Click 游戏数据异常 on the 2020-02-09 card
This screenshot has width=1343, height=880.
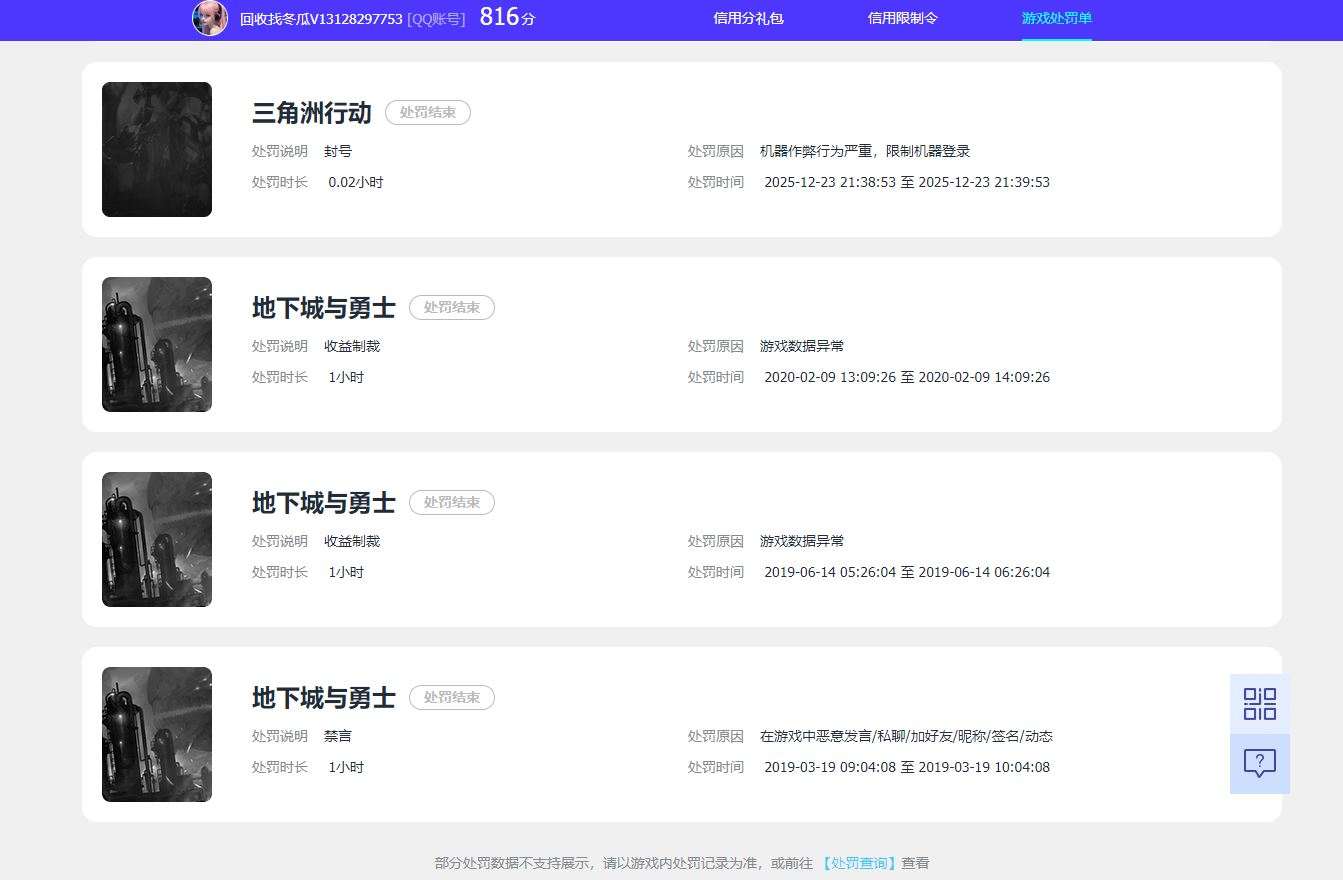(802, 347)
